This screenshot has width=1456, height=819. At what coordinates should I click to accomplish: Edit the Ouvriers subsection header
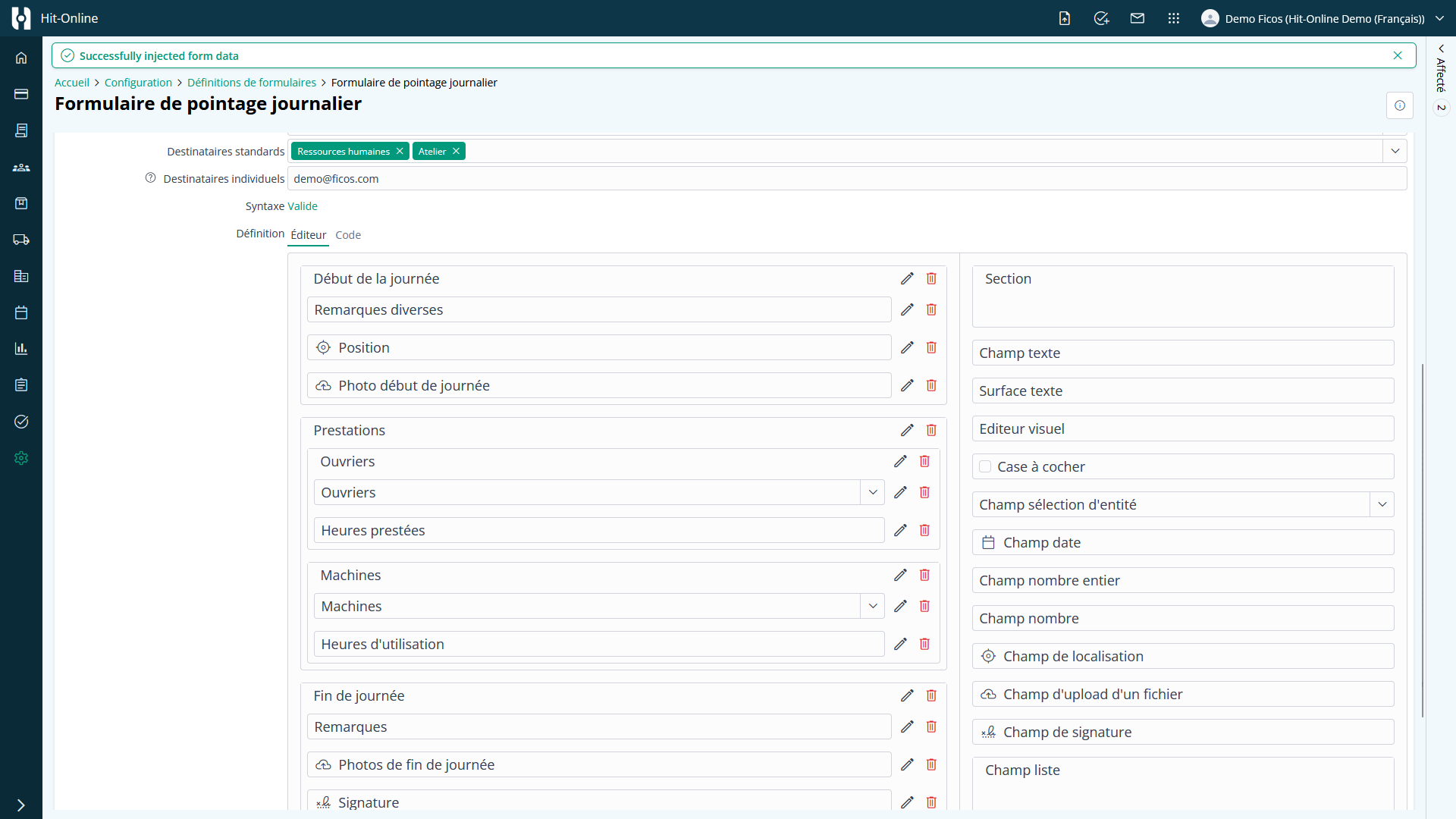(x=900, y=462)
